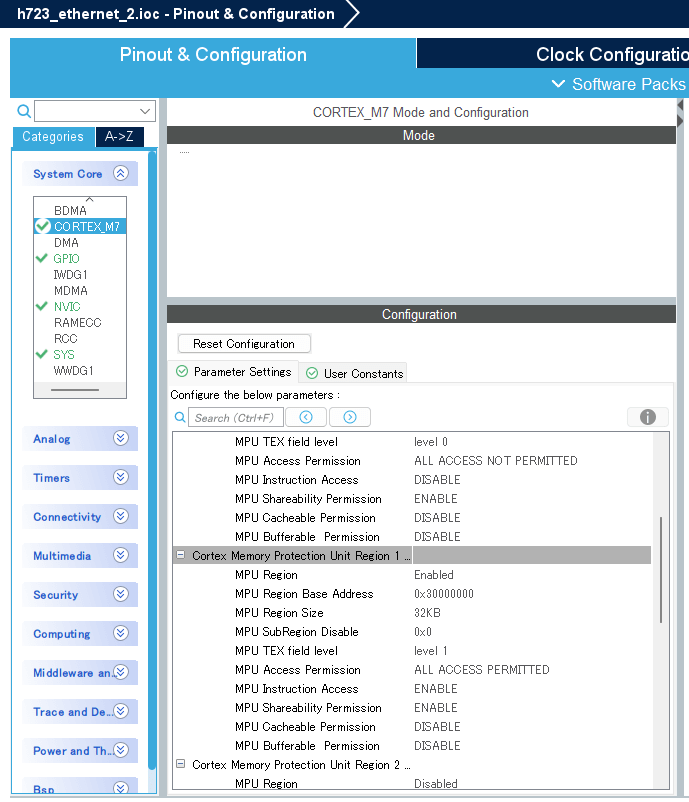Click ALL ACCESS PERMITTED value

pos(482,670)
